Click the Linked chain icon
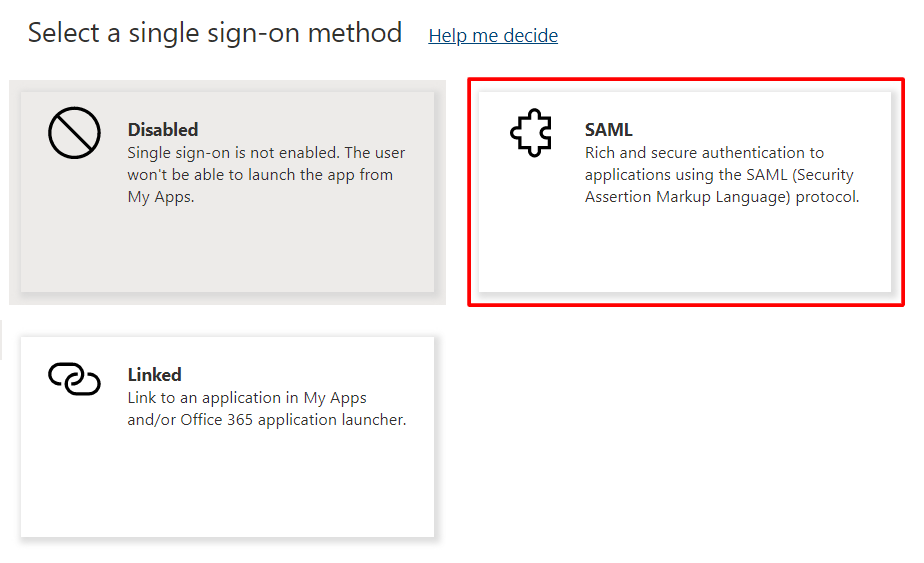This screenshot has width=924, height=563. click(x=74, y=379)
